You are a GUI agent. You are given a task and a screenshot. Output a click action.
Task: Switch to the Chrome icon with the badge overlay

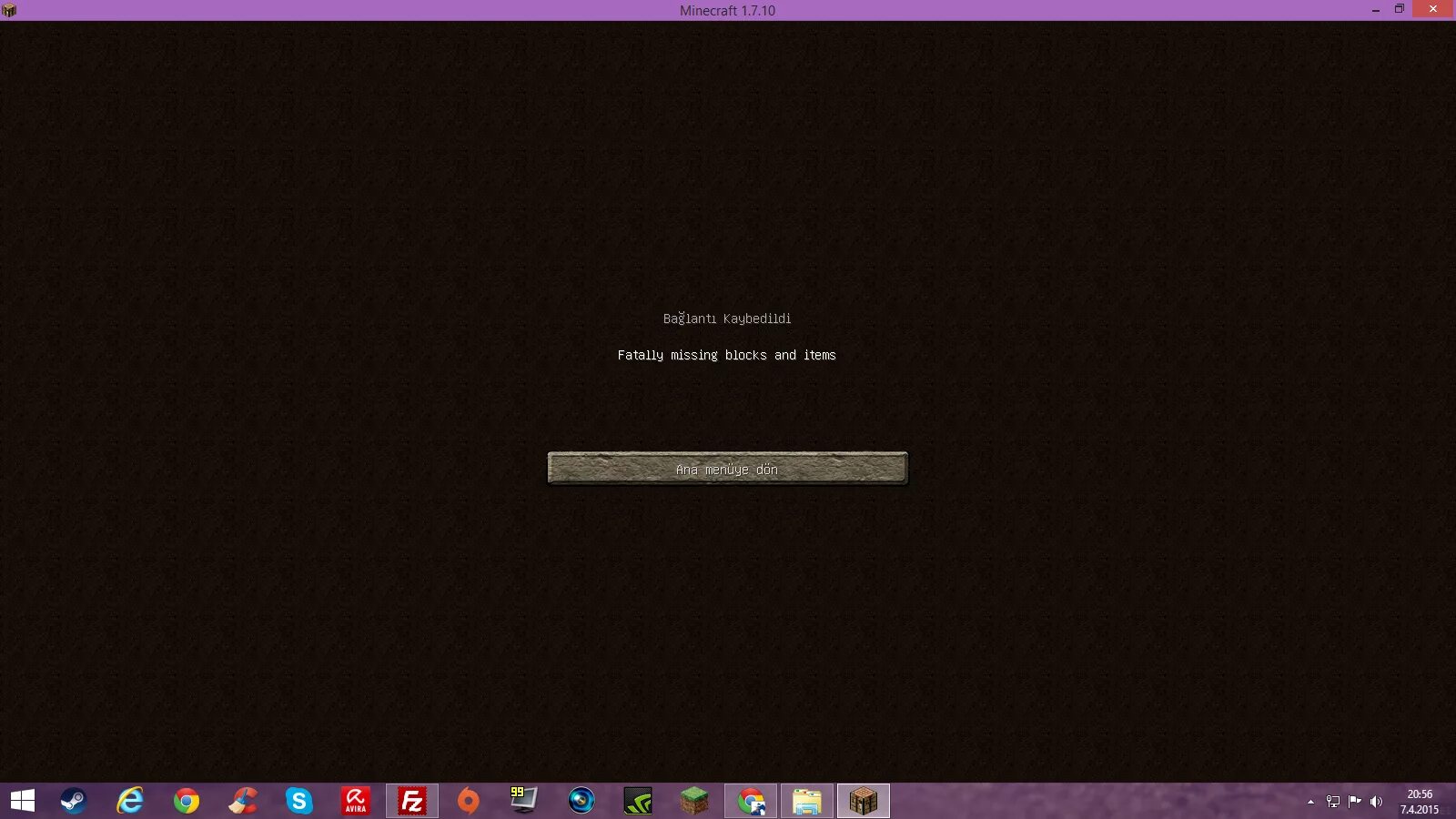click(751, 801)
